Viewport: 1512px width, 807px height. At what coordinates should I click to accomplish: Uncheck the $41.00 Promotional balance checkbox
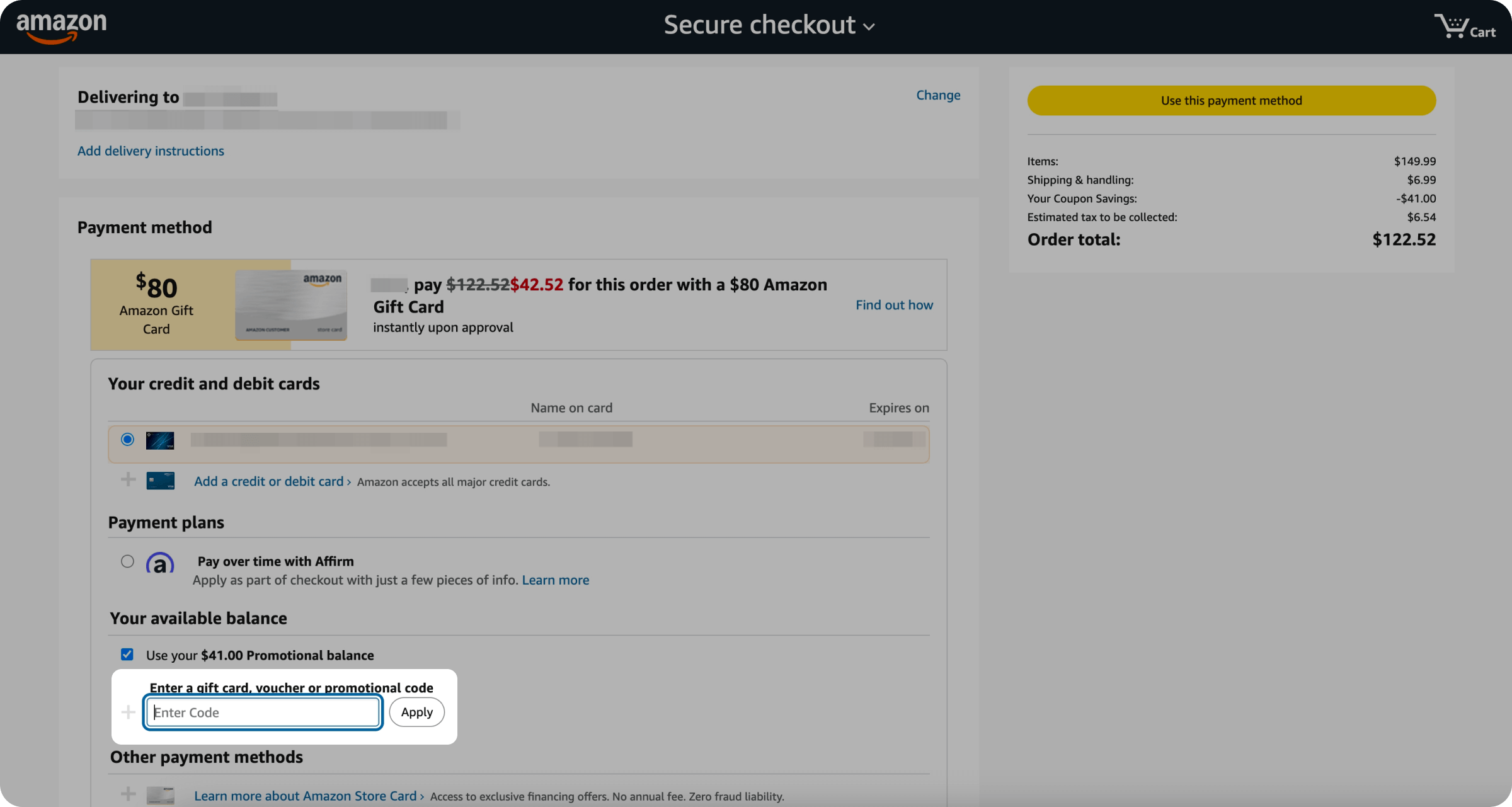(x=127, y=655)
